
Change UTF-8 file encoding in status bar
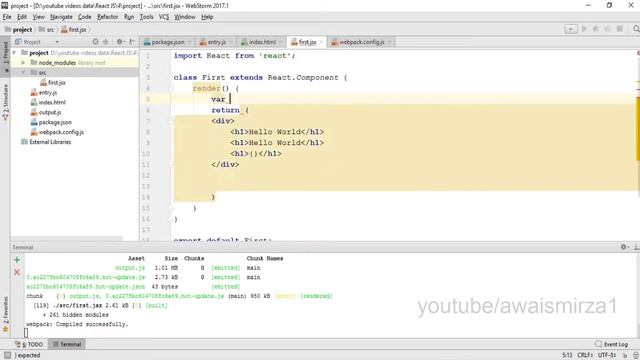pyautogui.click(x=607, y=356)
